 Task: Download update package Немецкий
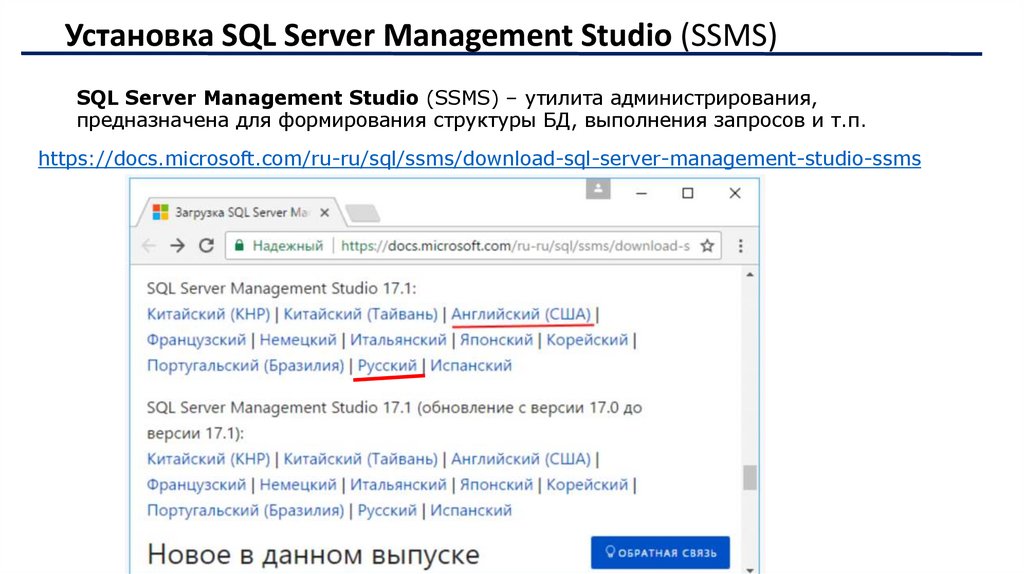pyautogui.click(x=298, y=485)
